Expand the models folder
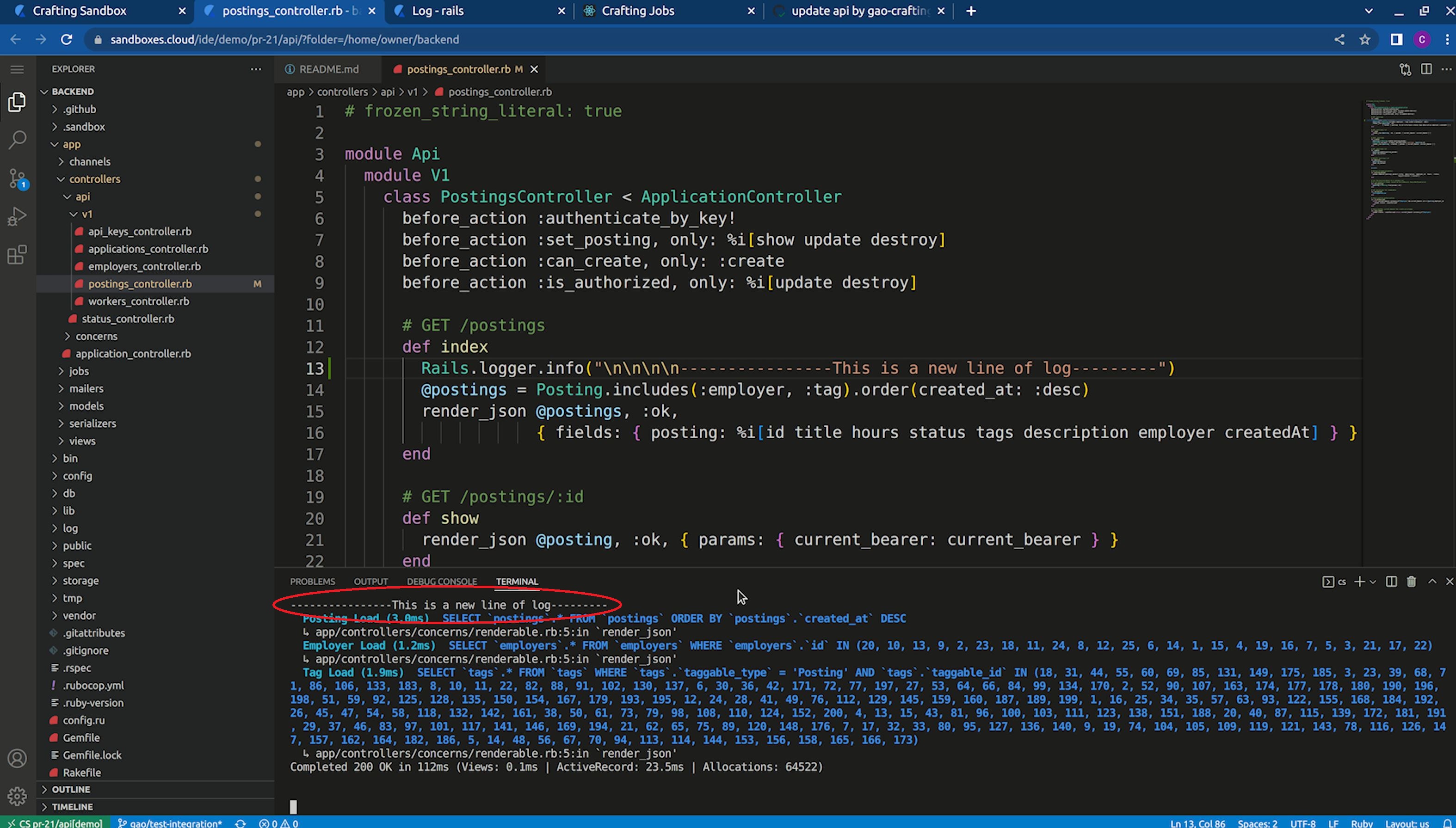This screenshot has width=1456, height=828. (x=86, y=406)
